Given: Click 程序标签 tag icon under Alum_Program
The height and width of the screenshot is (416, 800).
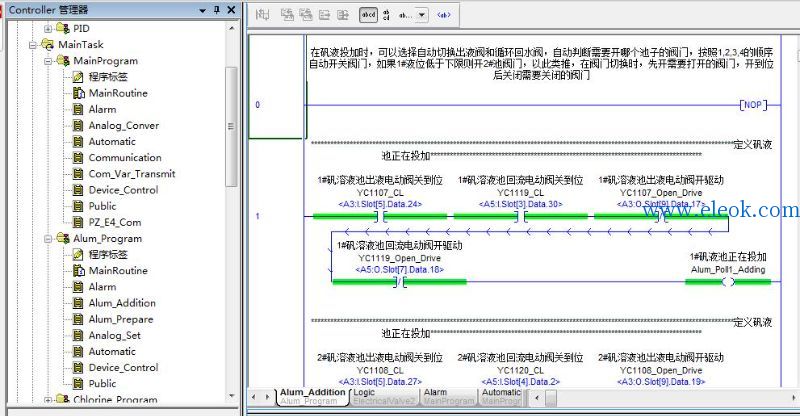Looking at the screenshot, I should pos(78,254).
